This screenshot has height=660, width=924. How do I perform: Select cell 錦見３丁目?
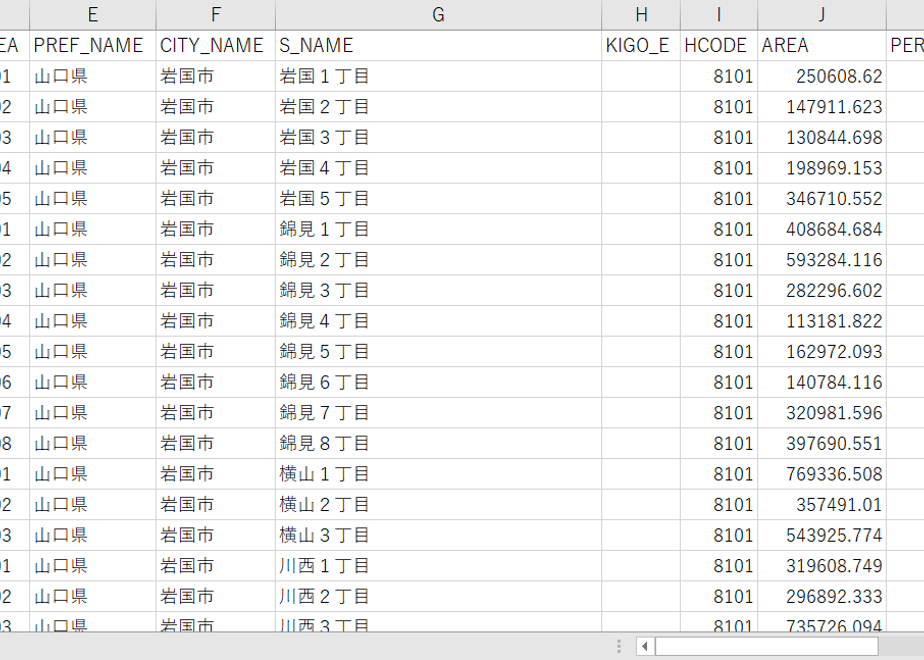pyautogui.click(x=438, y=291)
